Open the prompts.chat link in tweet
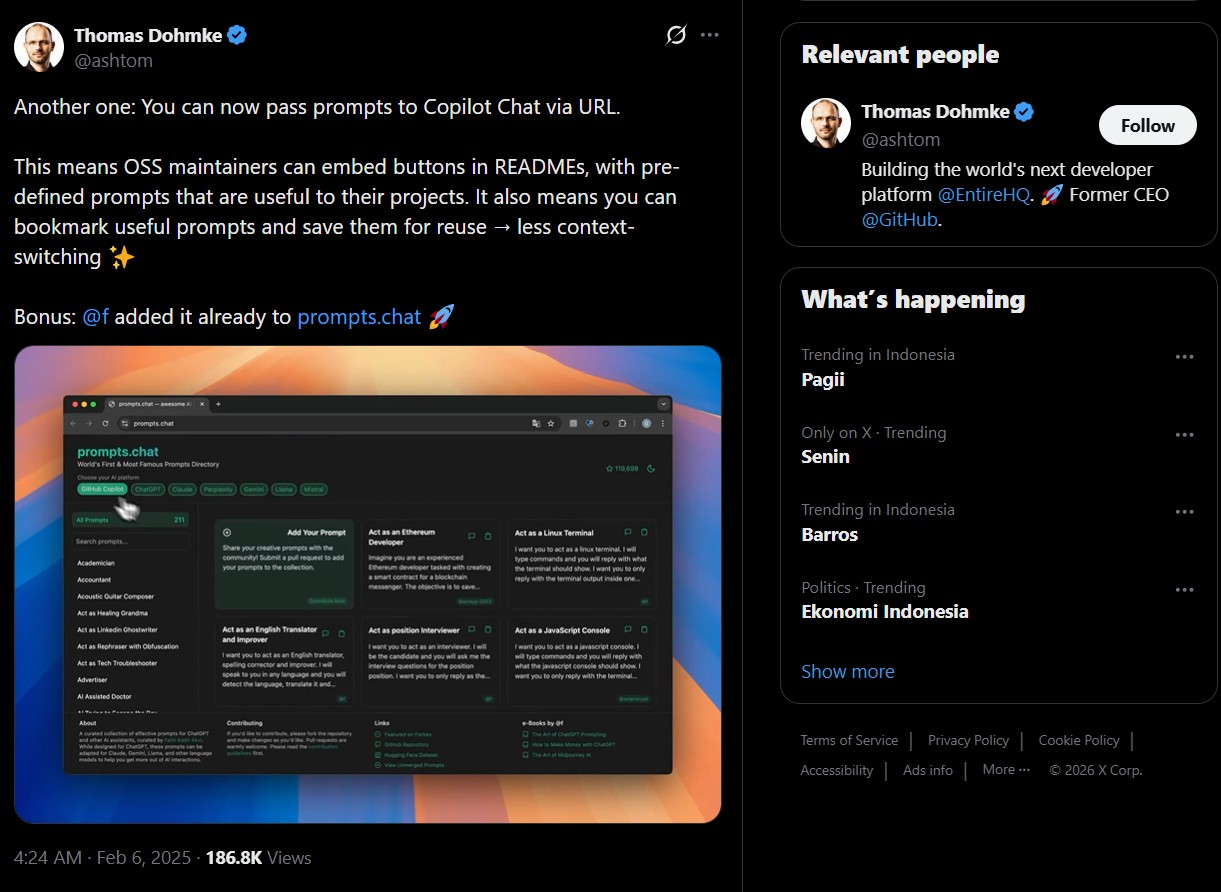 (359, 317)
